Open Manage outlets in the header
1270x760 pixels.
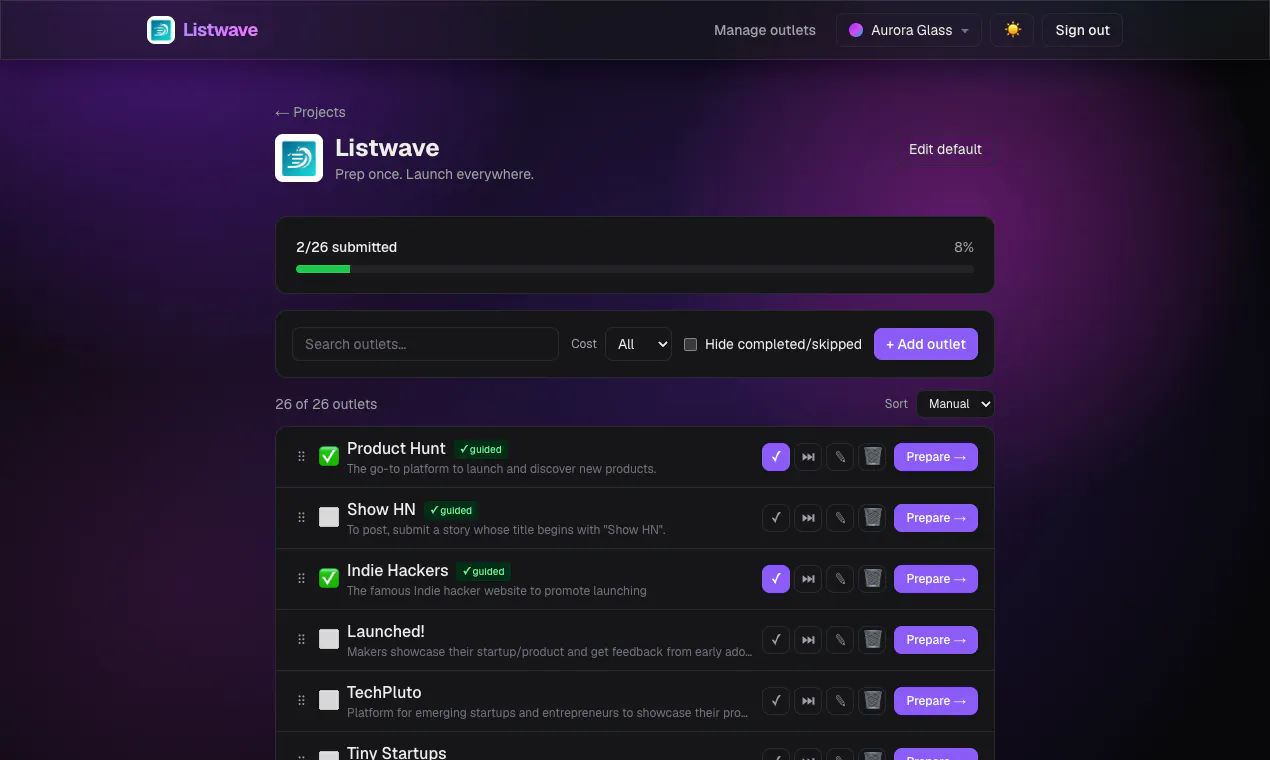click(765, 30)
